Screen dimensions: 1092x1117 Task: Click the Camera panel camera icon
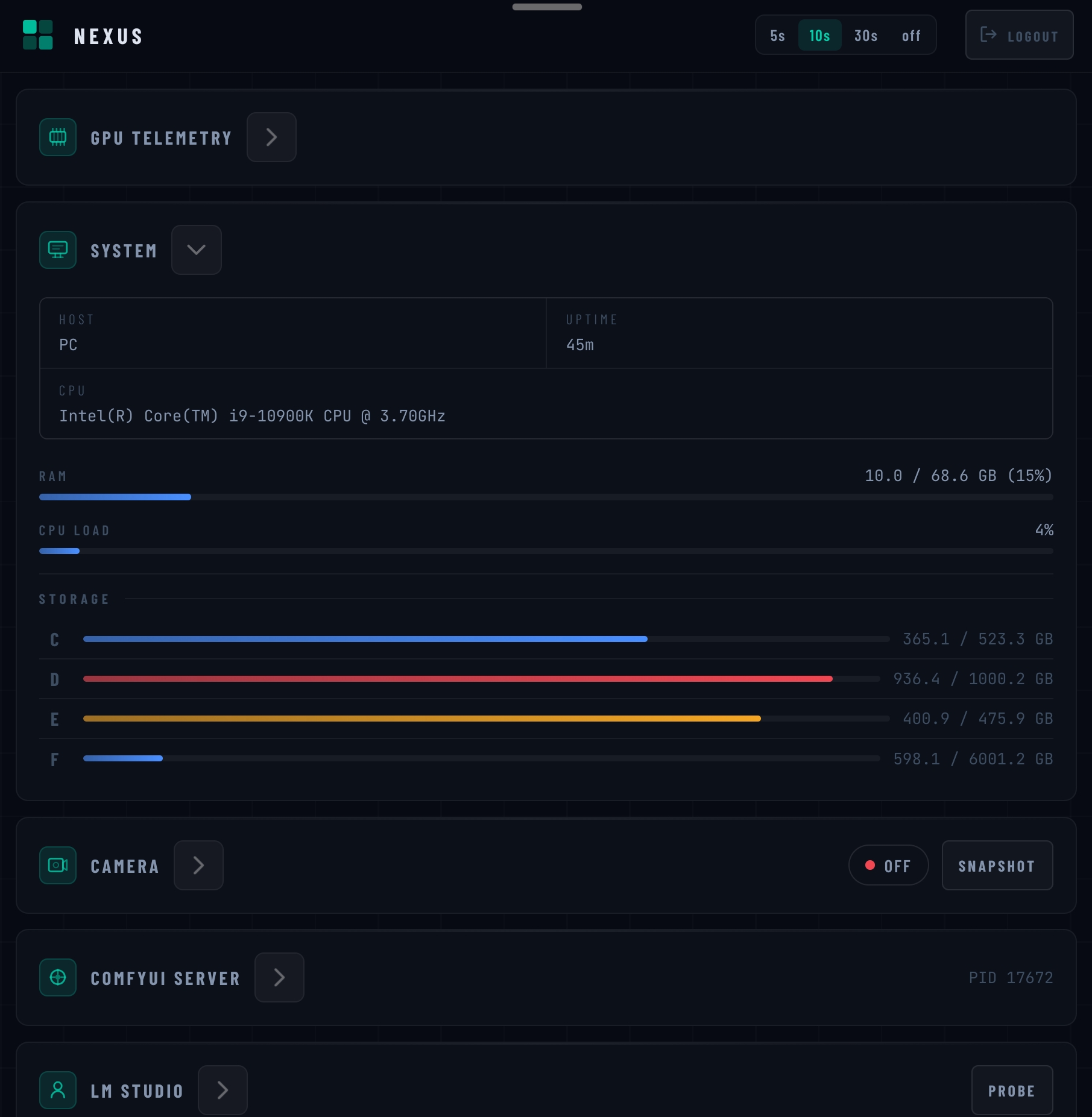click(x=57, y=865)
